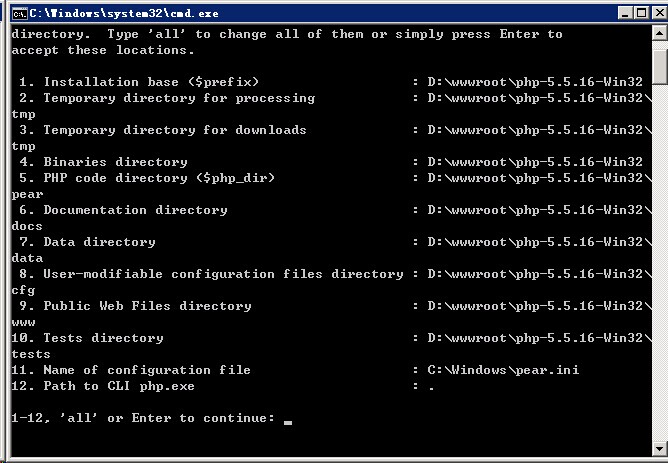Click the blinking cursor at continue prompt
The image size is (668, 463).
pos(288,422)
